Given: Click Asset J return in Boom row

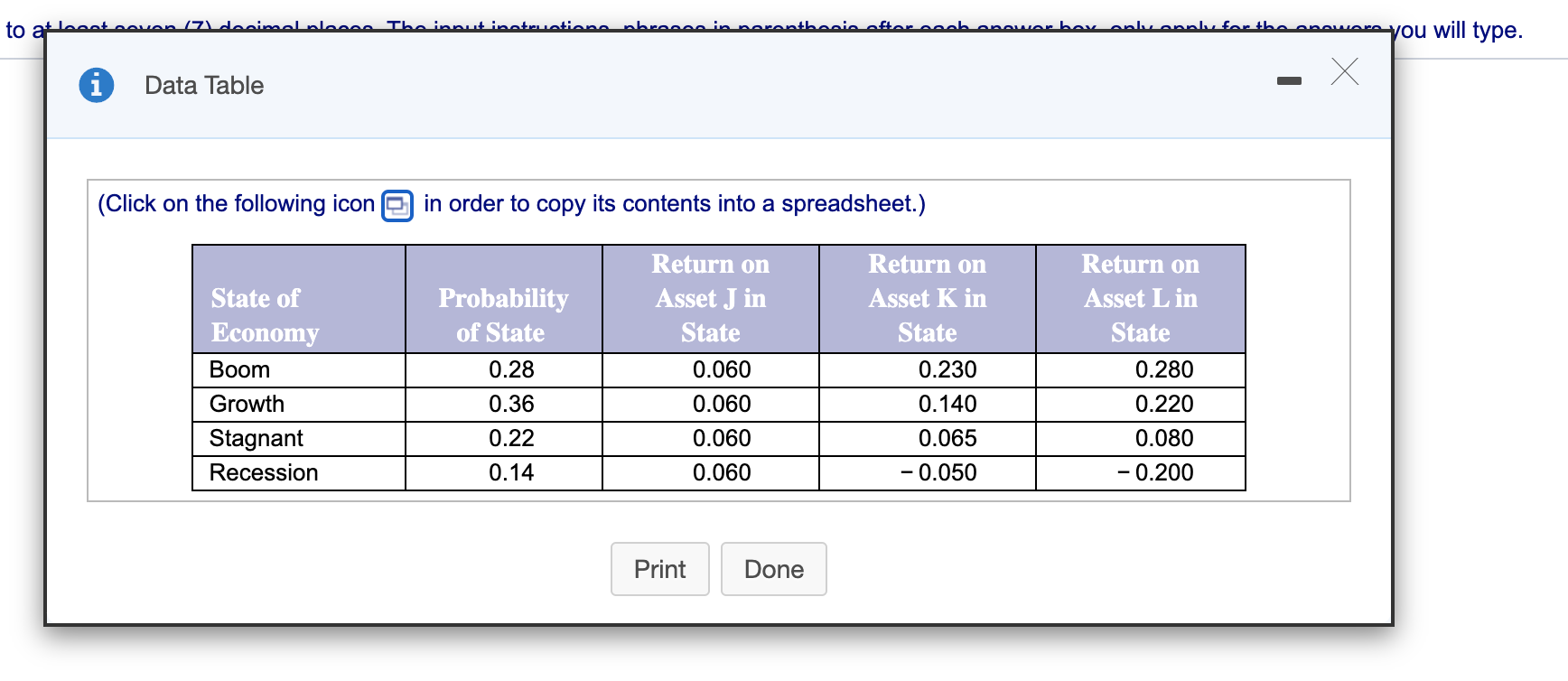Looking at the screenshot, I should click(722, 370).
